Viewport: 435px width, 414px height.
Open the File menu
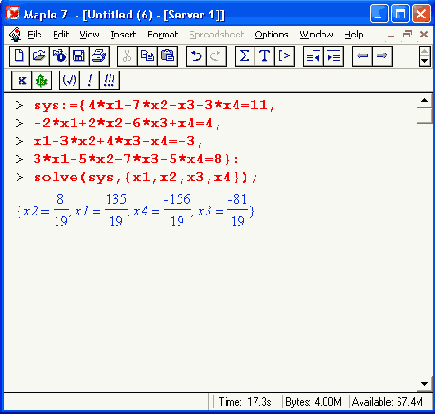pos(34,34)
